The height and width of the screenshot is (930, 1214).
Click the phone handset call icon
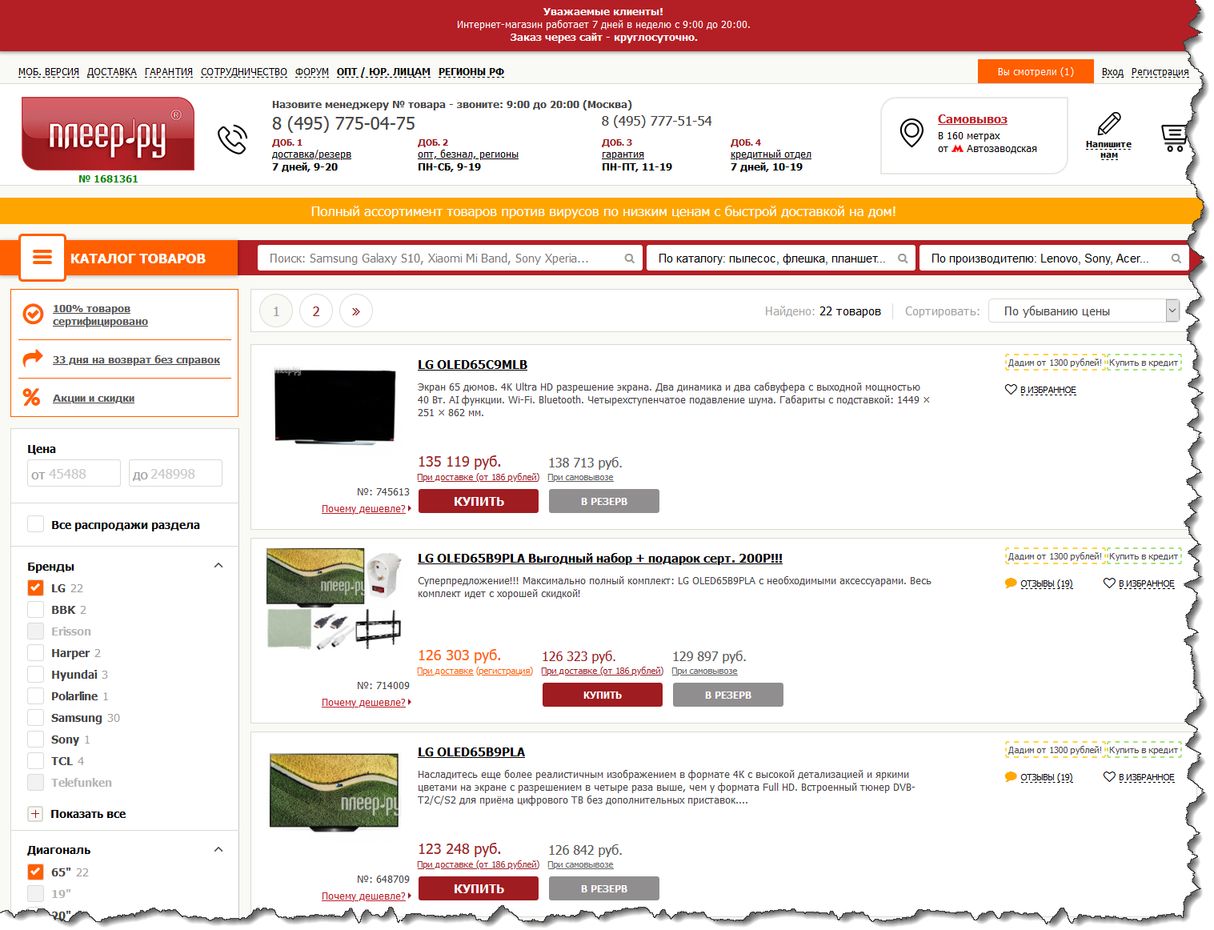pos(232,139)
